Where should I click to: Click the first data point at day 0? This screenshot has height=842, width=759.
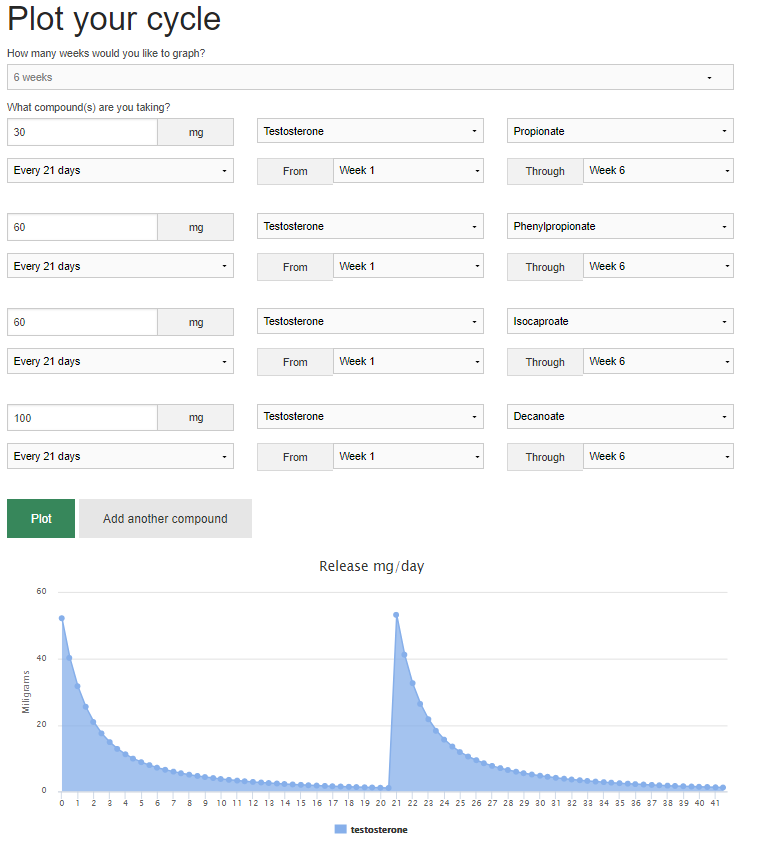(62, 618)
